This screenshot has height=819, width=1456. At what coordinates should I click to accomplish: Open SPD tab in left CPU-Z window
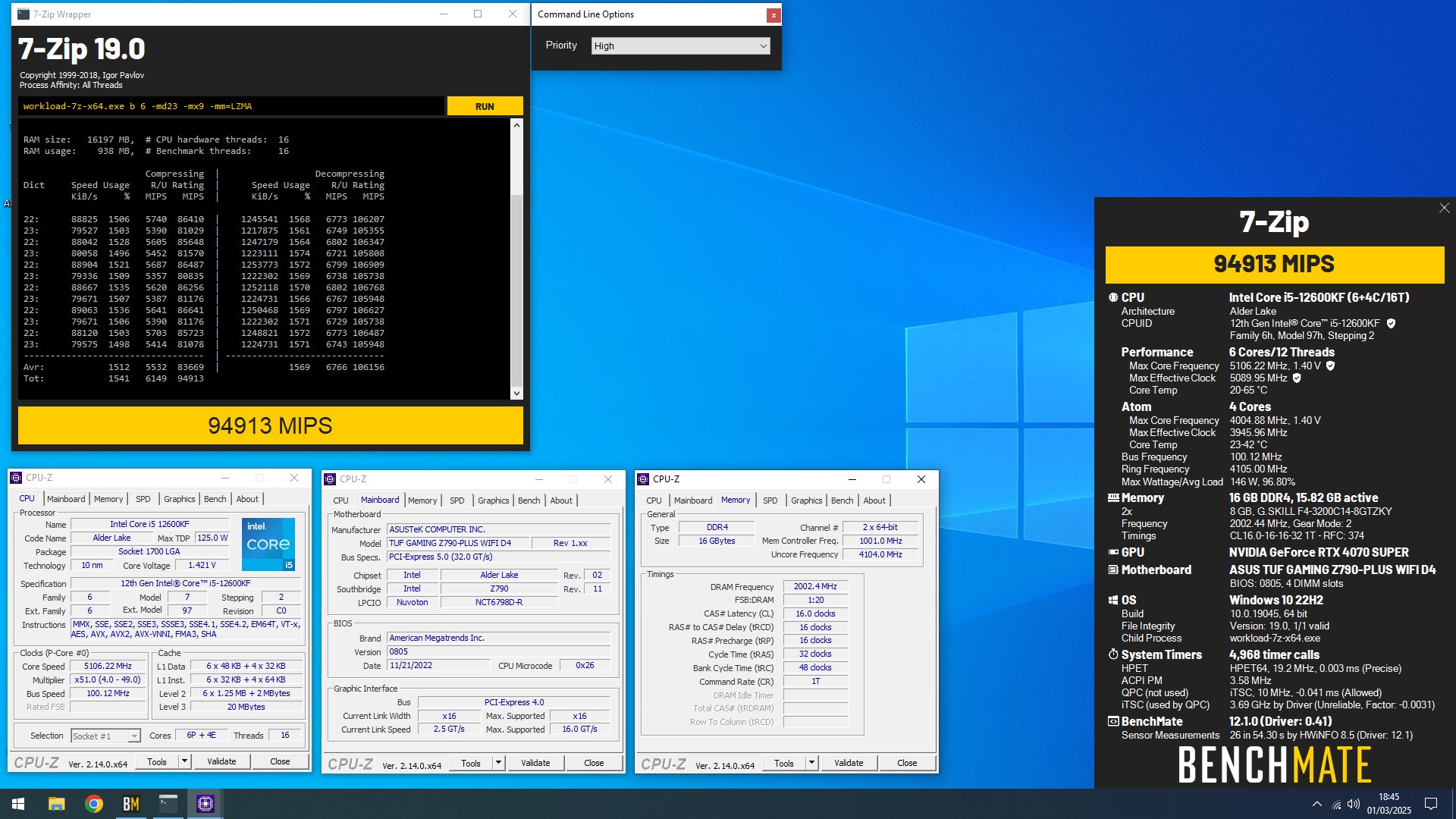143,499
